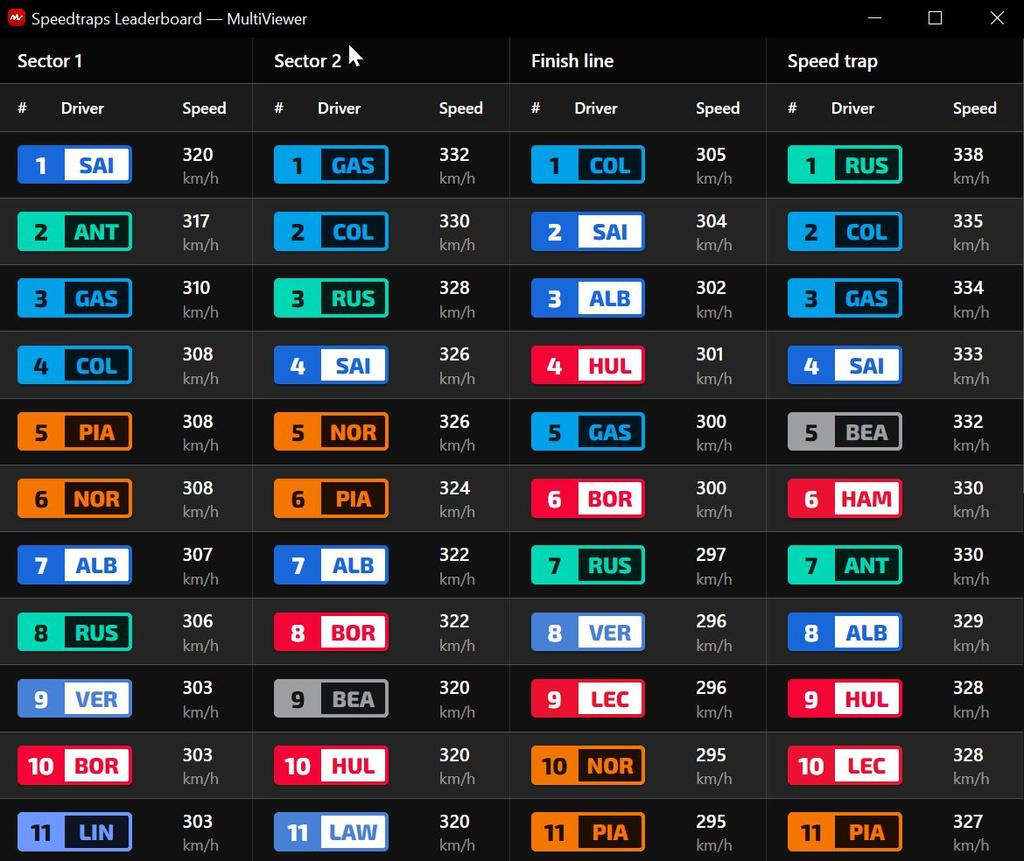Click the MultiViewer app icon in the title bar

[16, 18]
